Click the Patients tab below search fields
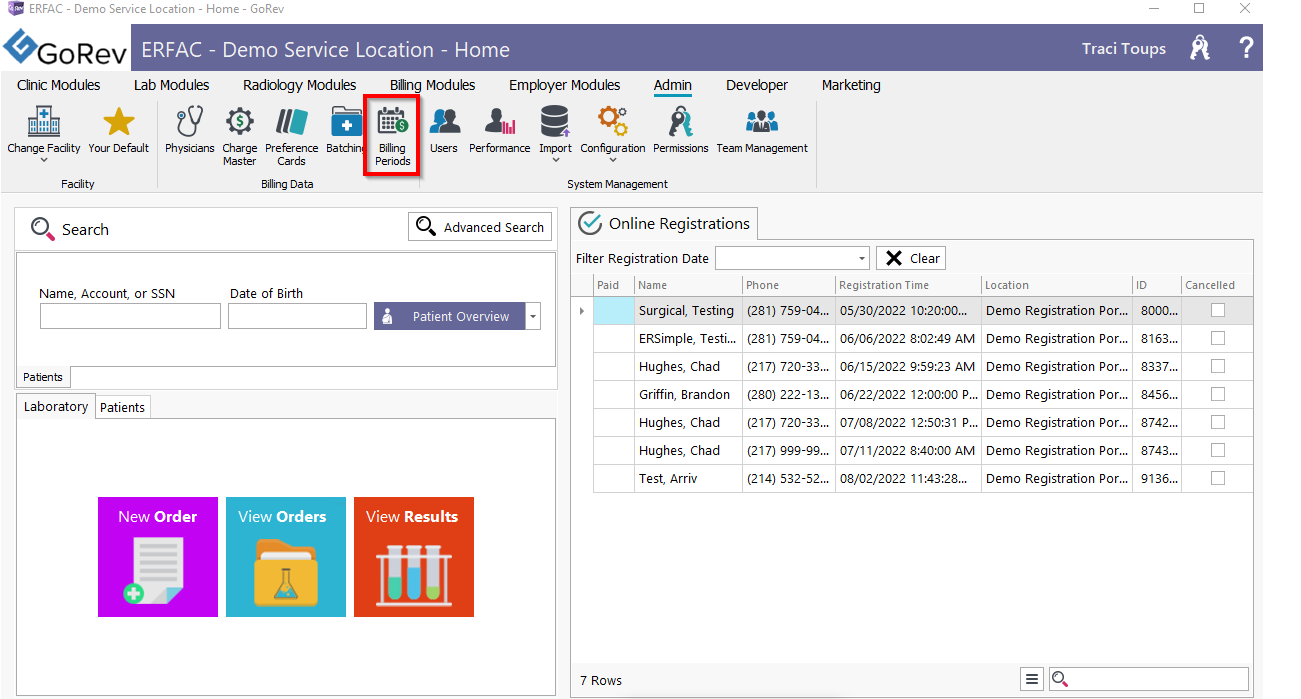The height and width of the screenshot is (699, 1301). coord(43,377)
